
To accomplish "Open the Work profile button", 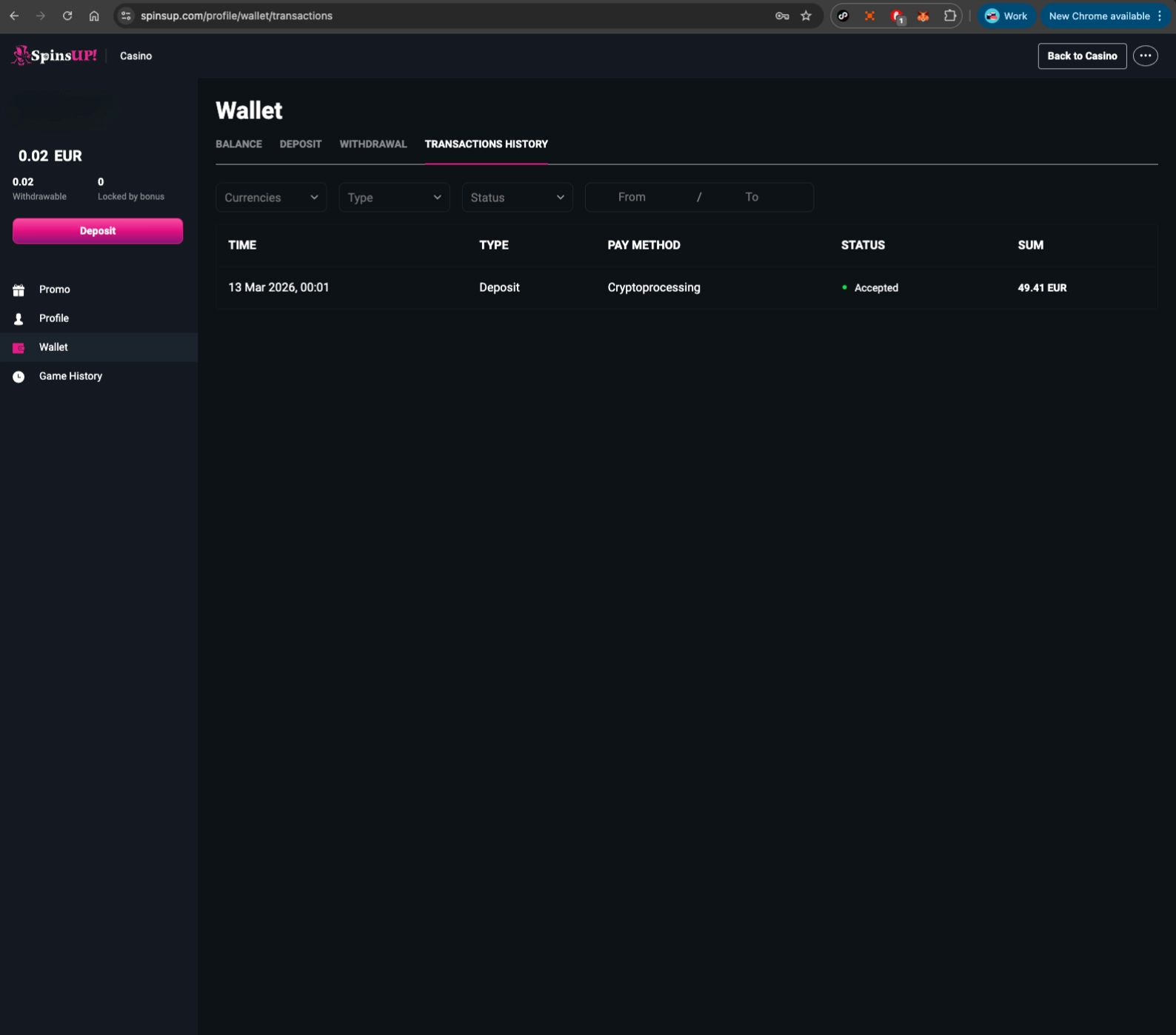I will coord(1006,16).
